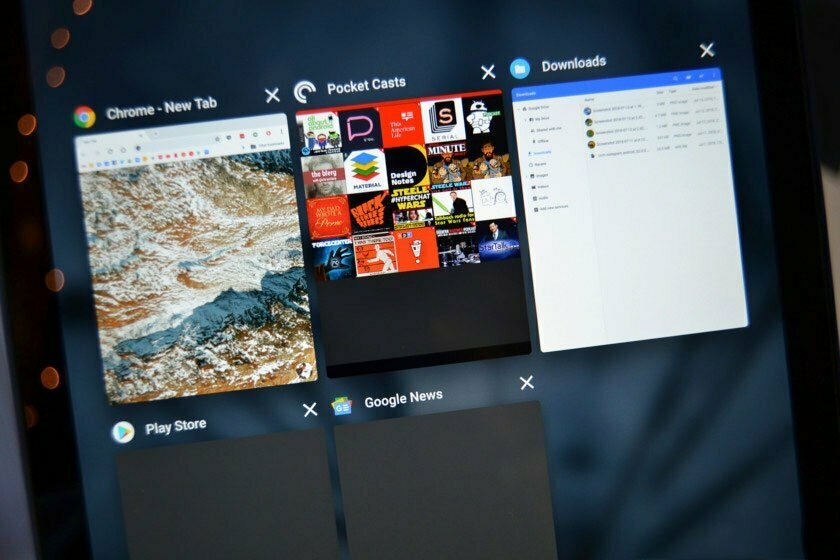
Task: Select Offline in Files sidebar
Action: coord(540,141)
